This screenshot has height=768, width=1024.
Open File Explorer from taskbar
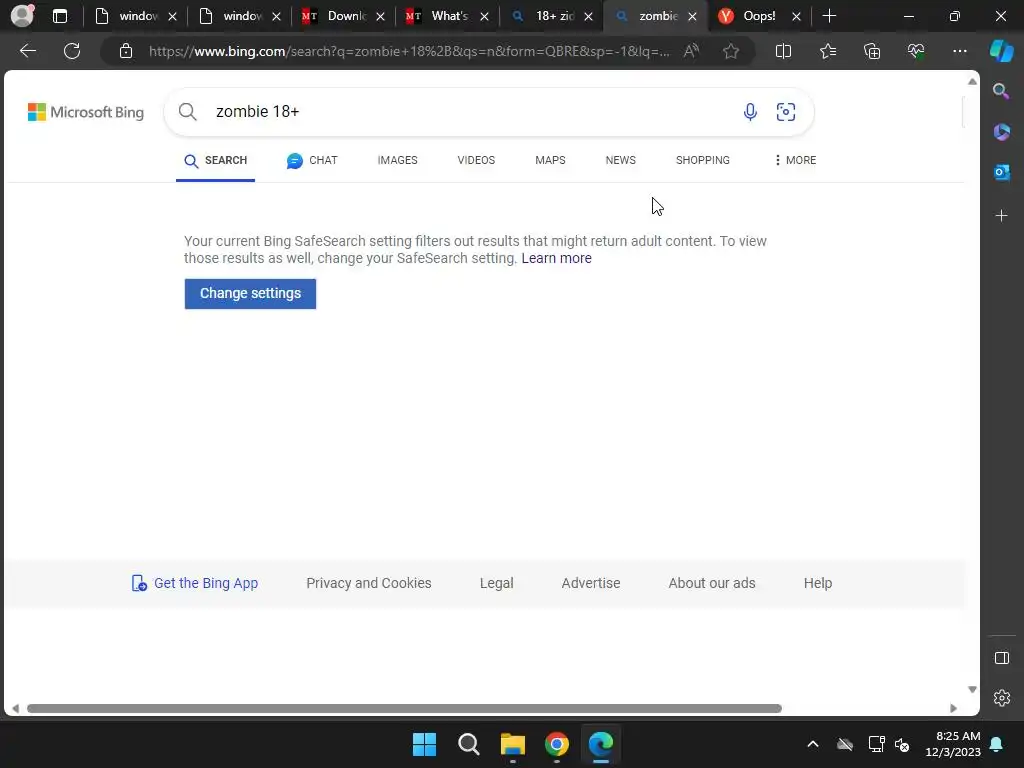pyautogui.click(x=513, y=744)
